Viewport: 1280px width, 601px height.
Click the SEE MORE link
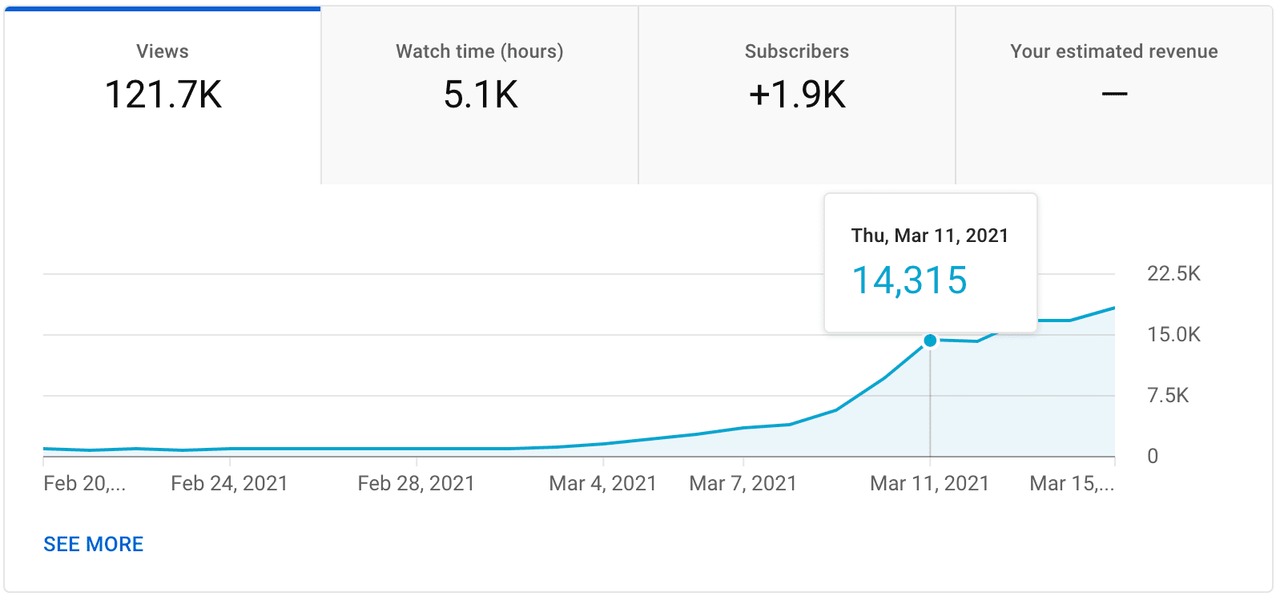click(93, 544)
